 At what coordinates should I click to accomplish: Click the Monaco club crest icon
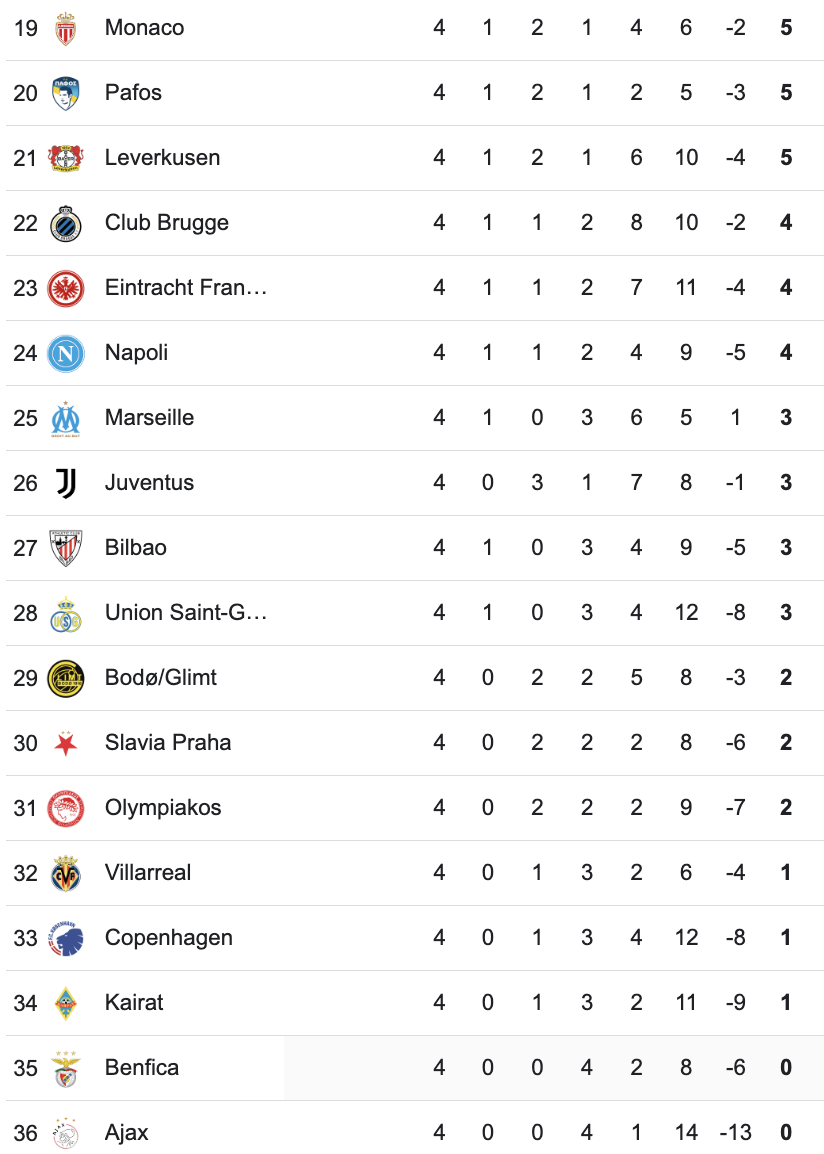pyautogui.click(x=66, y=28)
